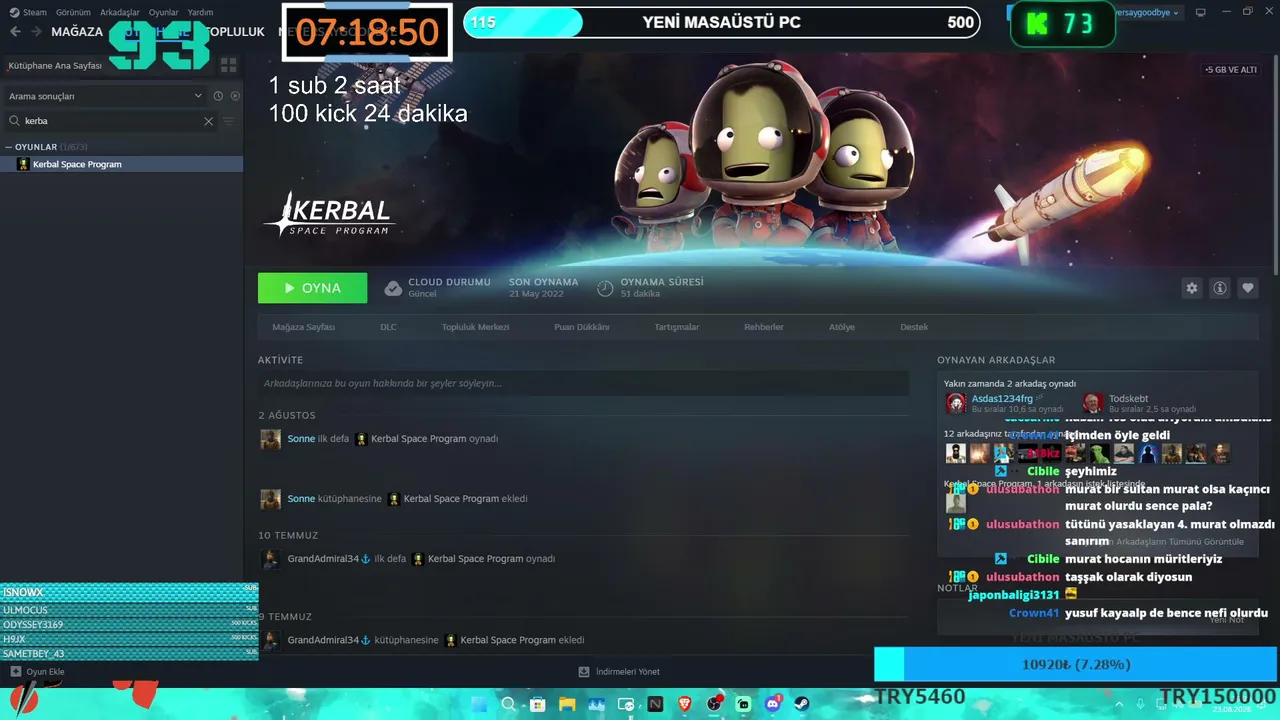
Task: Open the Mağaza Sayfası tab
Action: (304, 327)
